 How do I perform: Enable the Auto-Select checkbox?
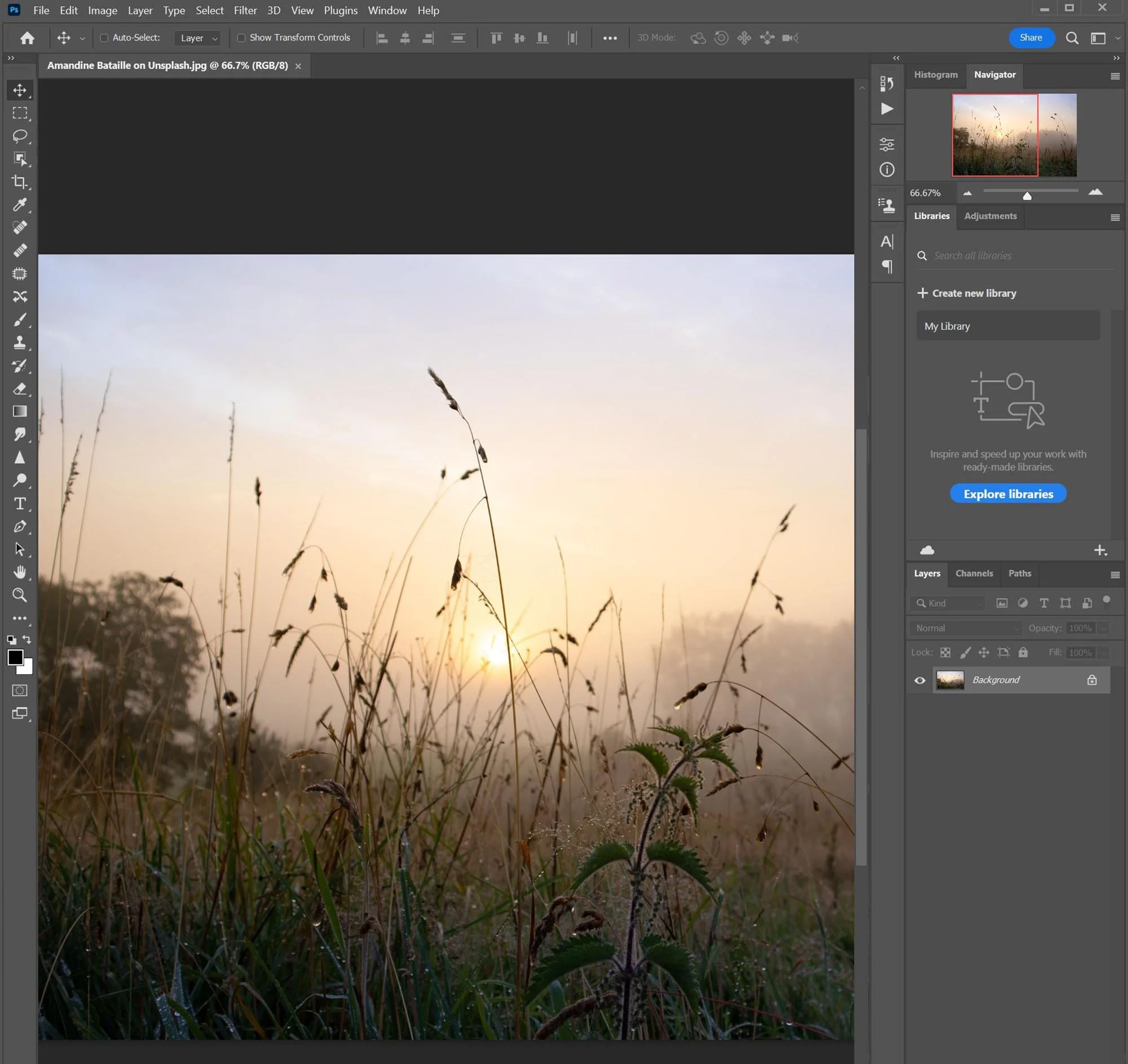pyautogui.click(x=104, y=37)
